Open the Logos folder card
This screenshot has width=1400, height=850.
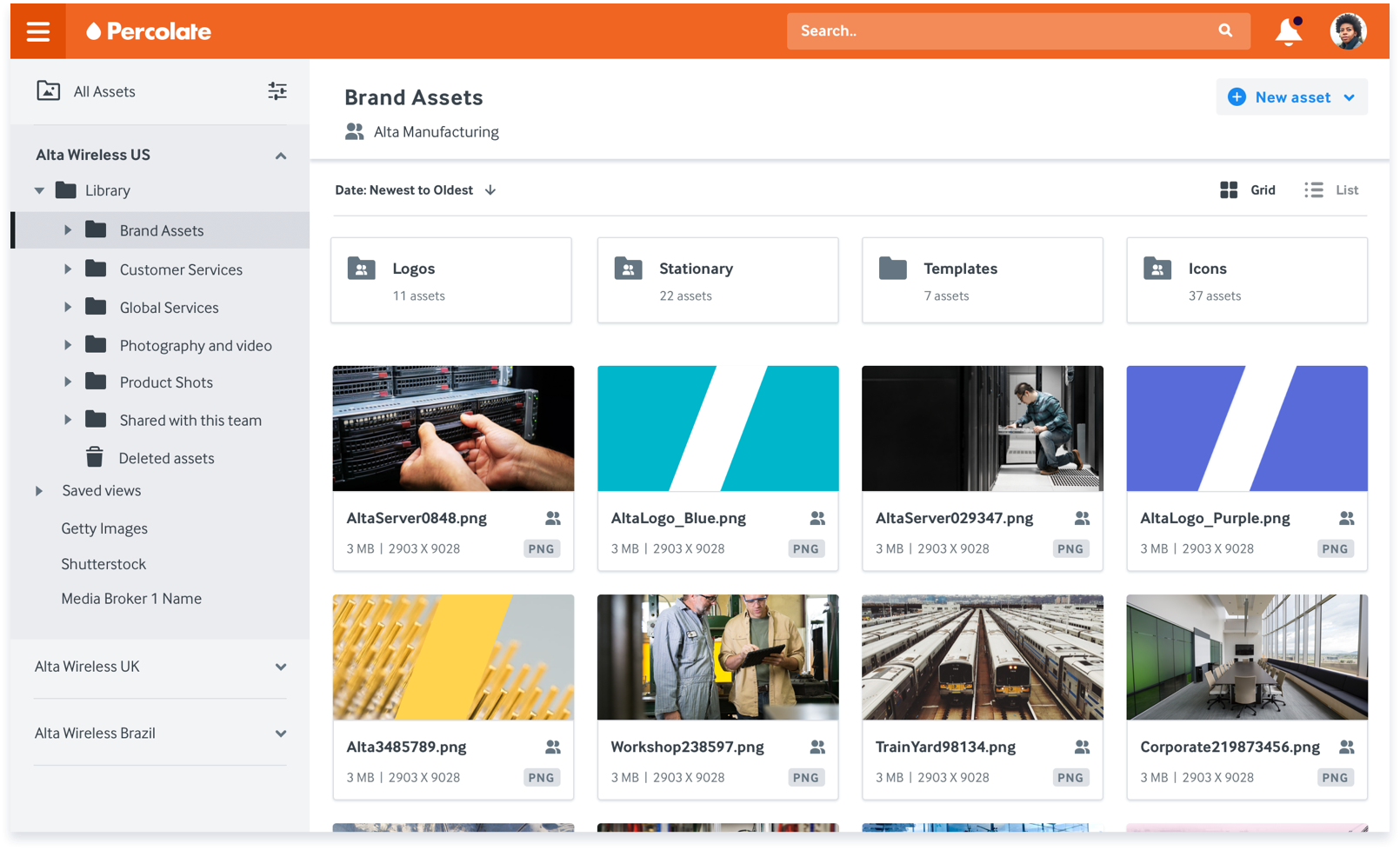pyautogui.click(x=451, y=280)
